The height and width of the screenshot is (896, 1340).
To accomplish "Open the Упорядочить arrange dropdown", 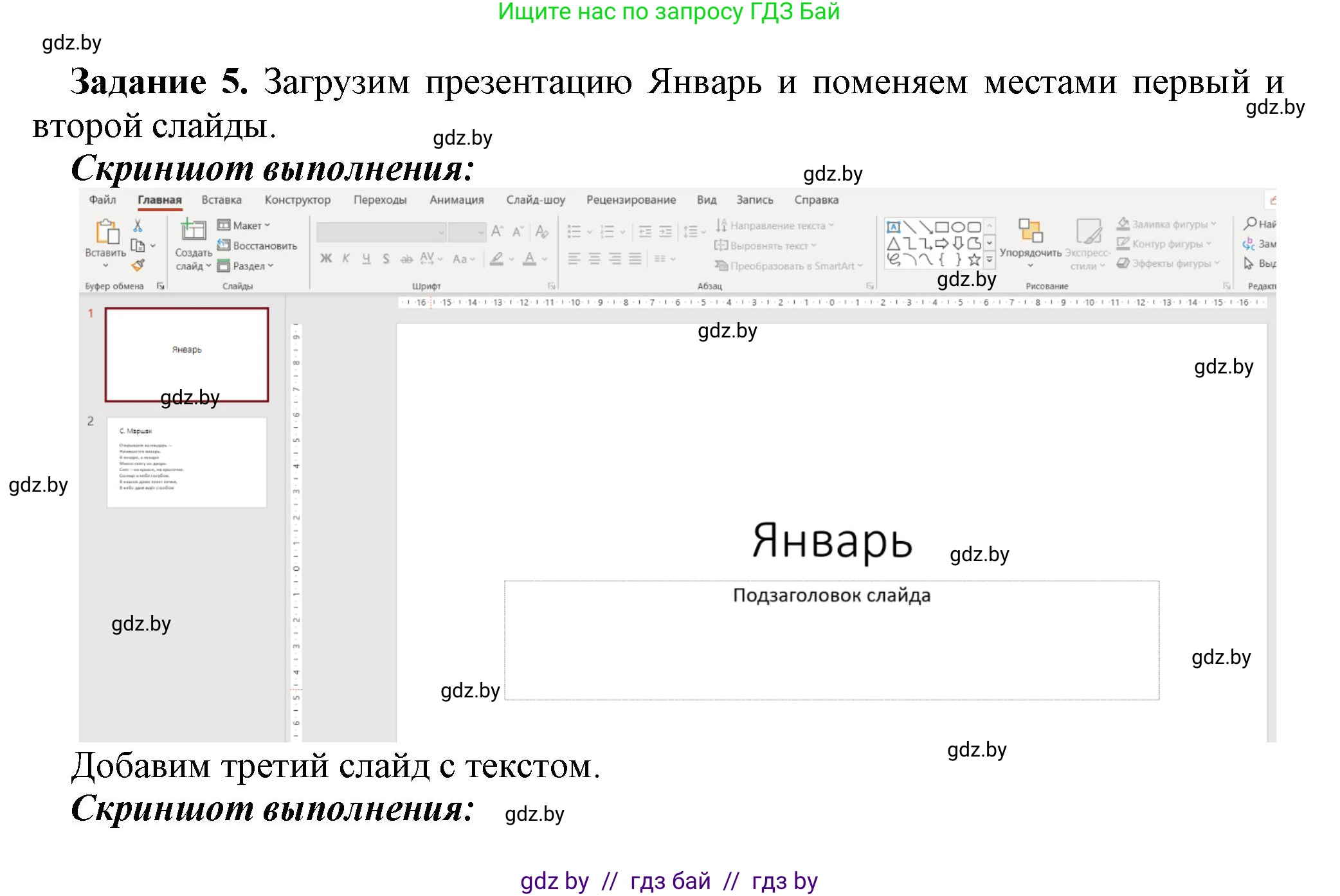I will pyautogui.click(x=1030, y=265).
